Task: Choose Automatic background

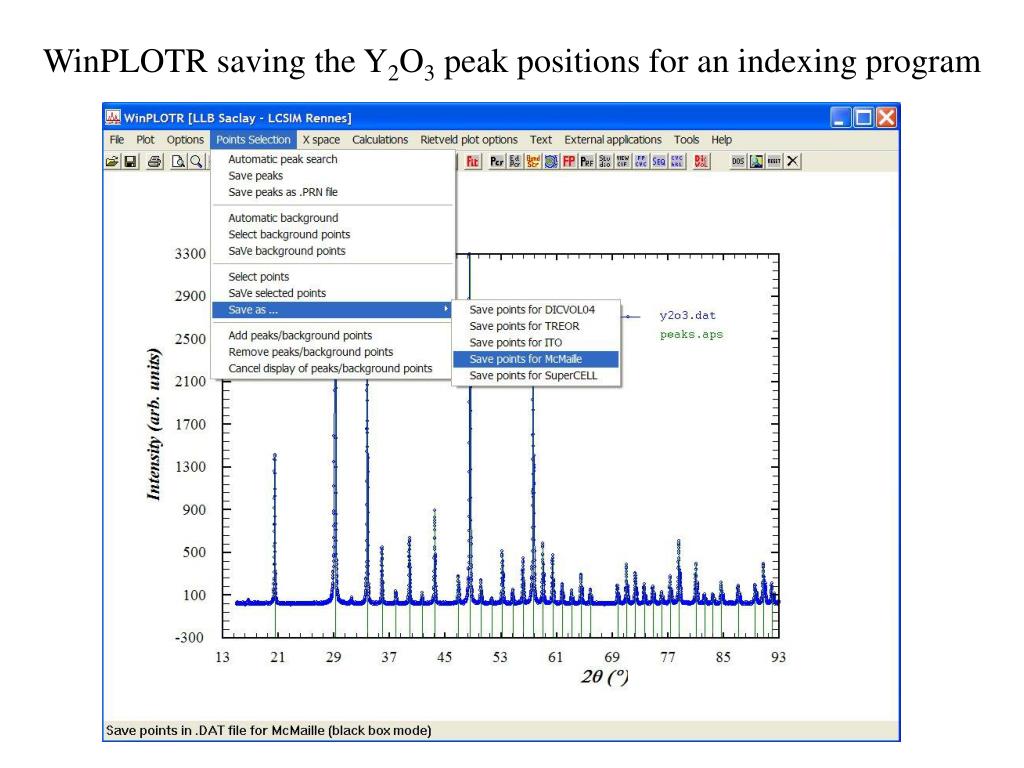Action: (333, 218)
